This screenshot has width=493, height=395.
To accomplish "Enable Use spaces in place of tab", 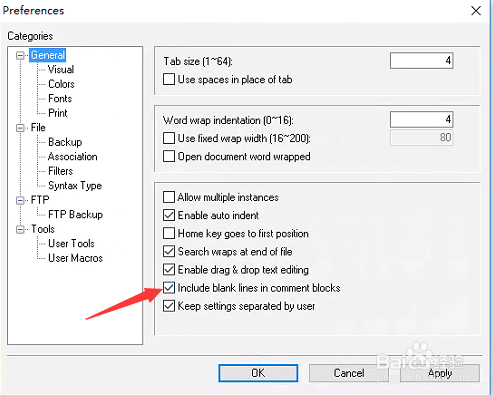I will [169, 79].
